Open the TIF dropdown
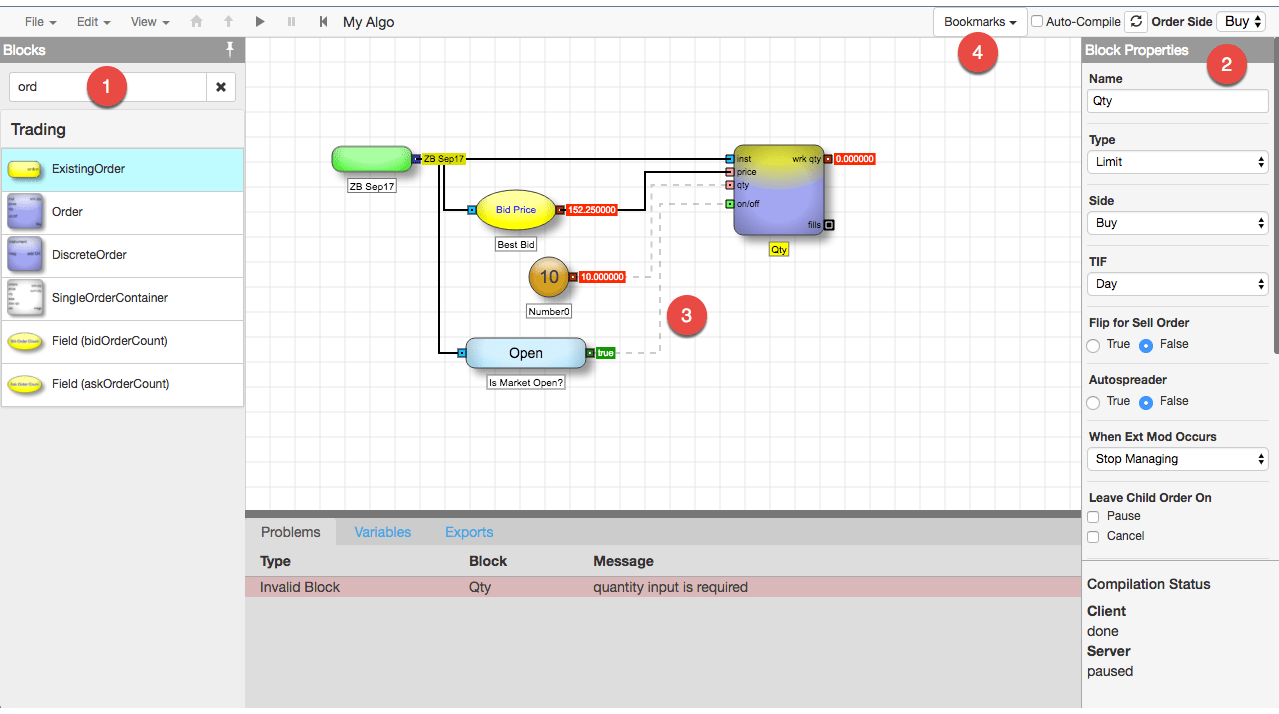 pos(1177,284)
